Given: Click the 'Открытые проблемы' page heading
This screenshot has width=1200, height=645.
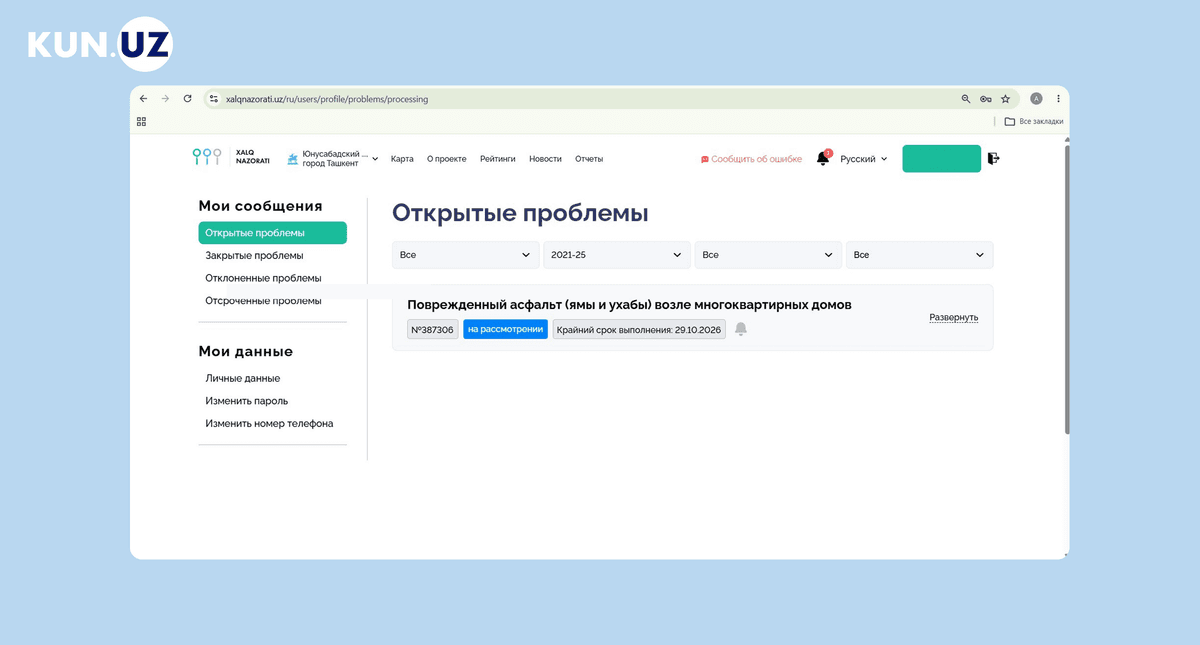Looking at the screenshot, I should (520, 213).
